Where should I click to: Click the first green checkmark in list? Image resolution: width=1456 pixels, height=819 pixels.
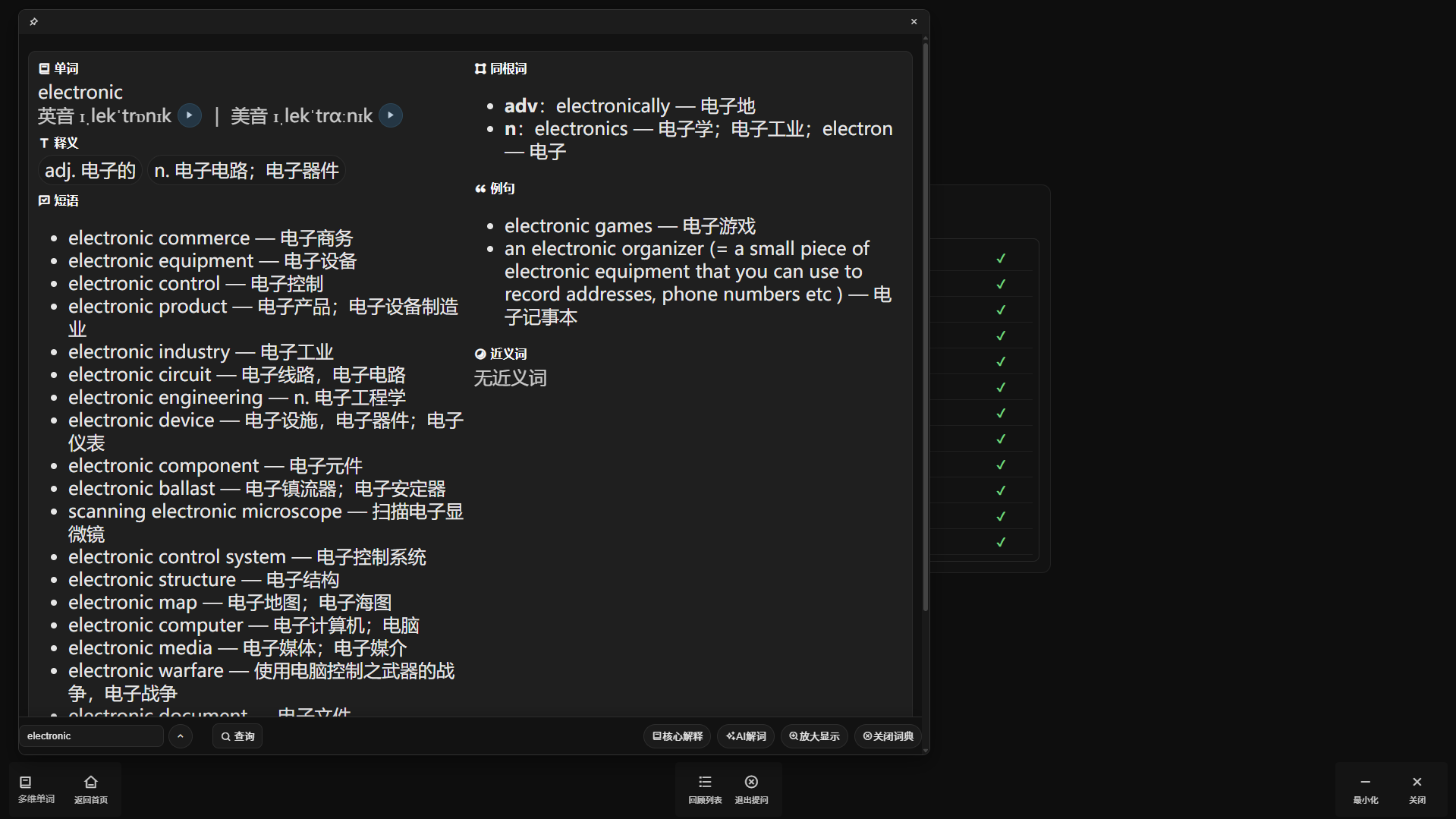point(1001,259)
